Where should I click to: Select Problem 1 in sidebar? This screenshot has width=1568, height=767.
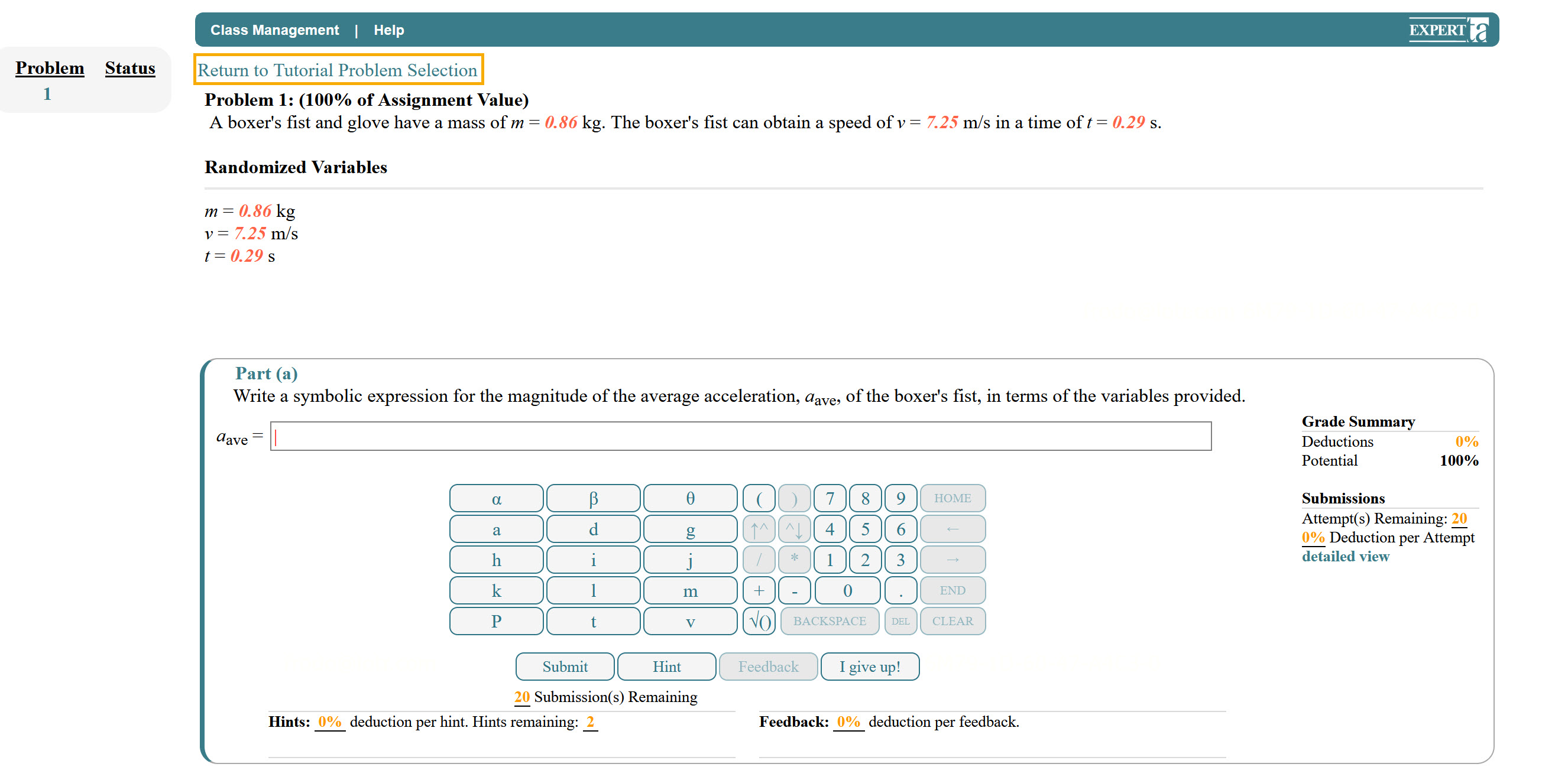pos(47,94)
